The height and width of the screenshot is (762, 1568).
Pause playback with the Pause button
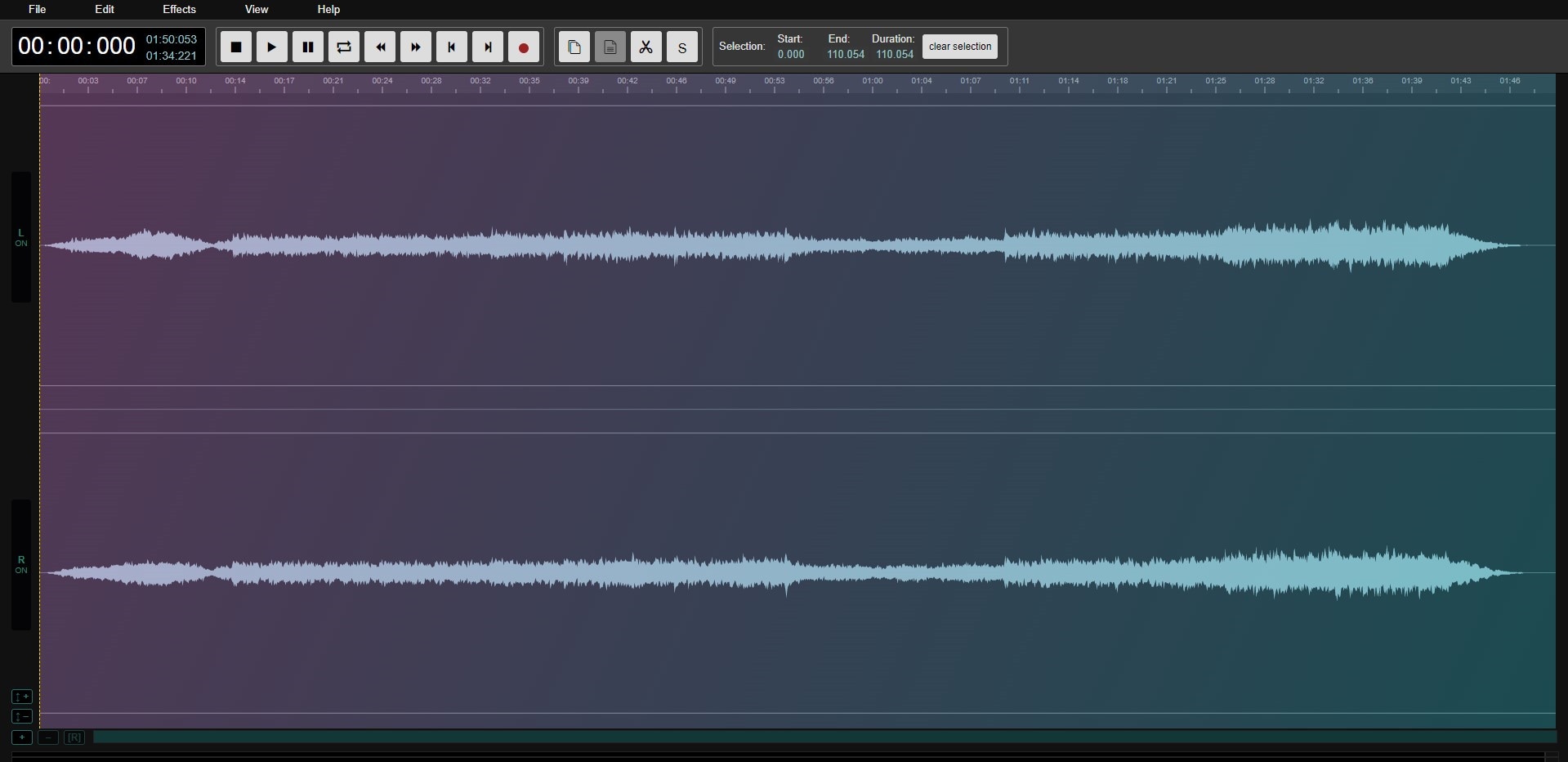click(308, 47)
